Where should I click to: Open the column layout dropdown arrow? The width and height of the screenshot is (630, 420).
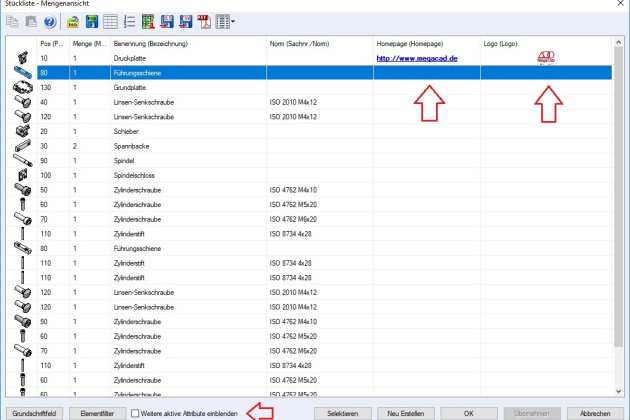pyautogui.click(x=233, y=22)
